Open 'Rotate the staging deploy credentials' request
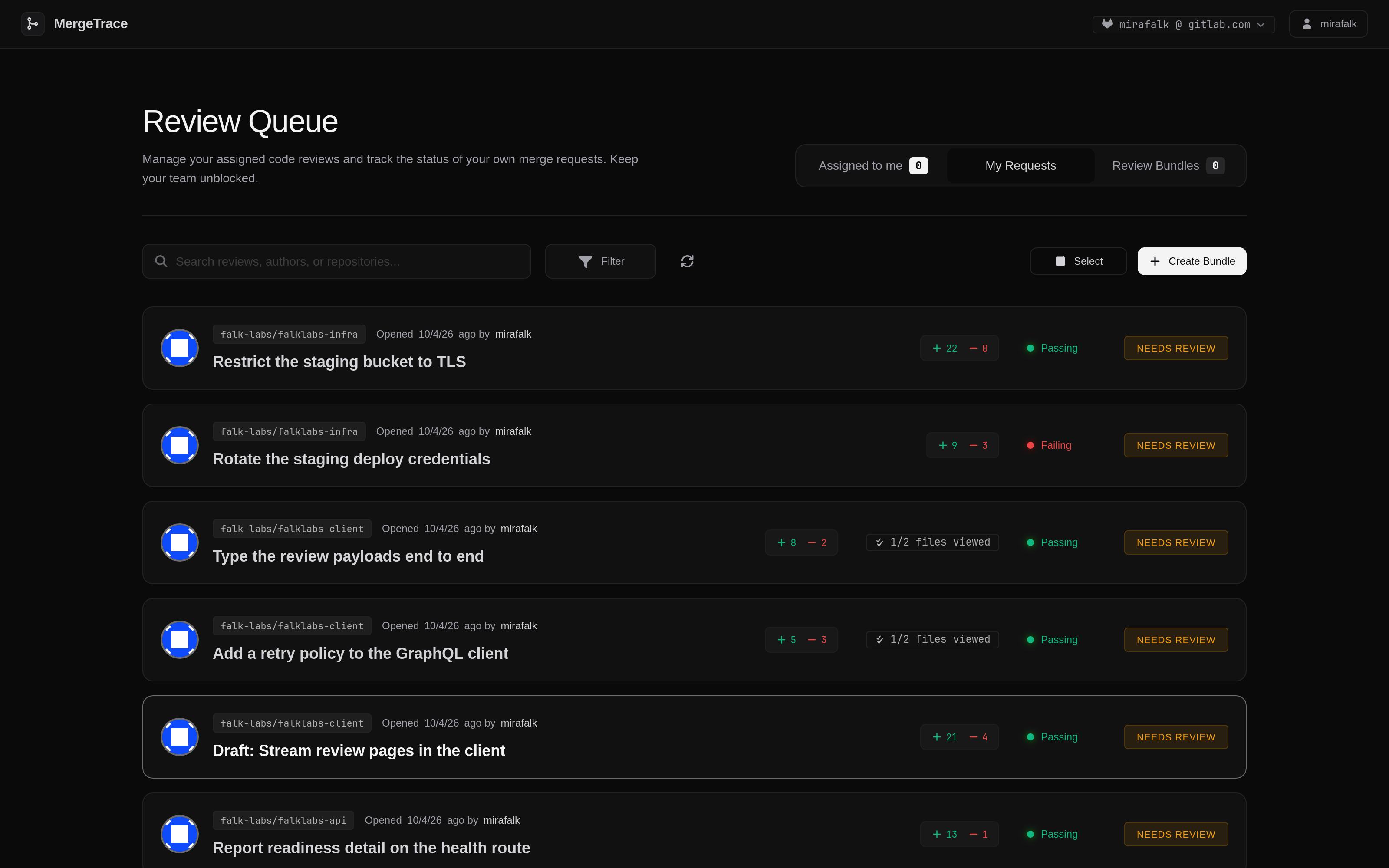Viewport: 1389px width, 868px height. tap(351, 459)
